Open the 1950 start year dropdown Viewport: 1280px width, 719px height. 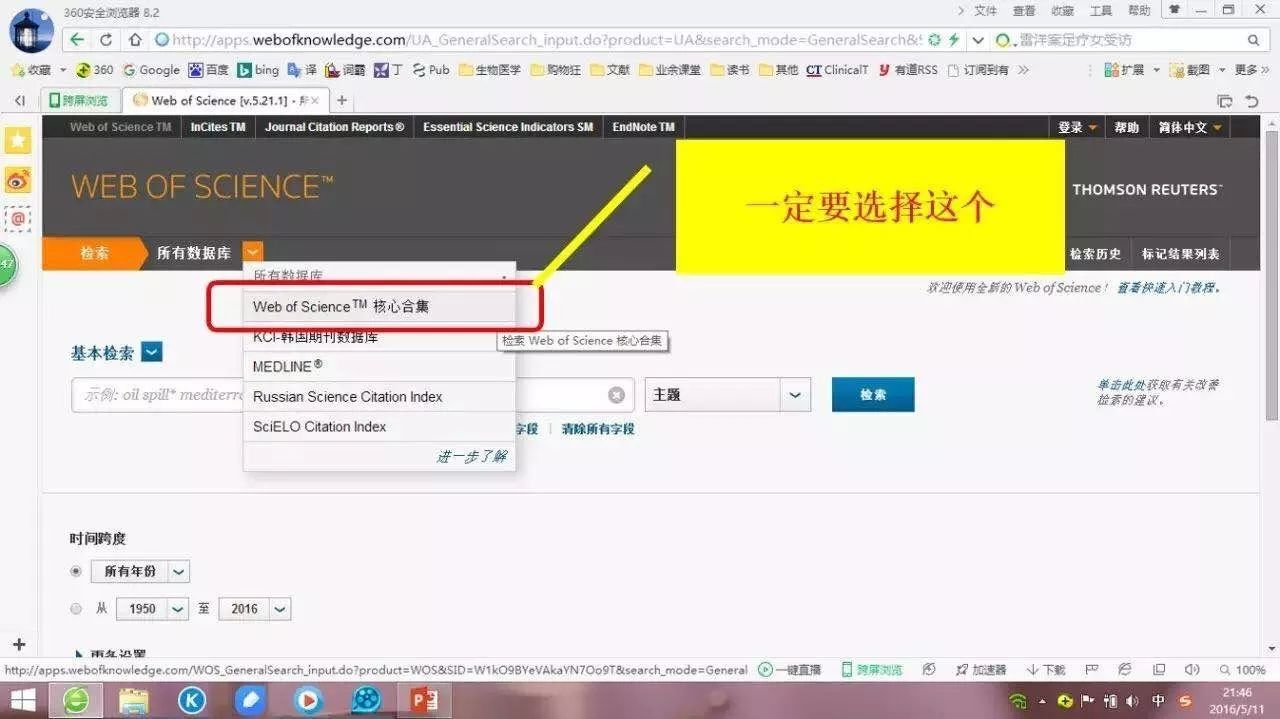click(x=178, y=608)
